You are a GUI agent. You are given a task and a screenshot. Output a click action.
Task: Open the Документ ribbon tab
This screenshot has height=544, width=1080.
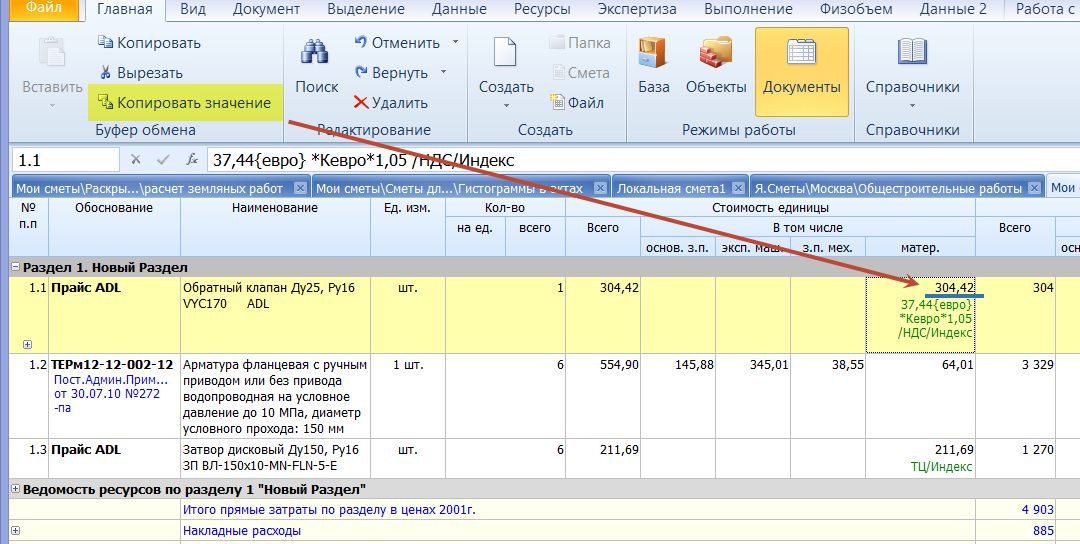tap(267, 10)
